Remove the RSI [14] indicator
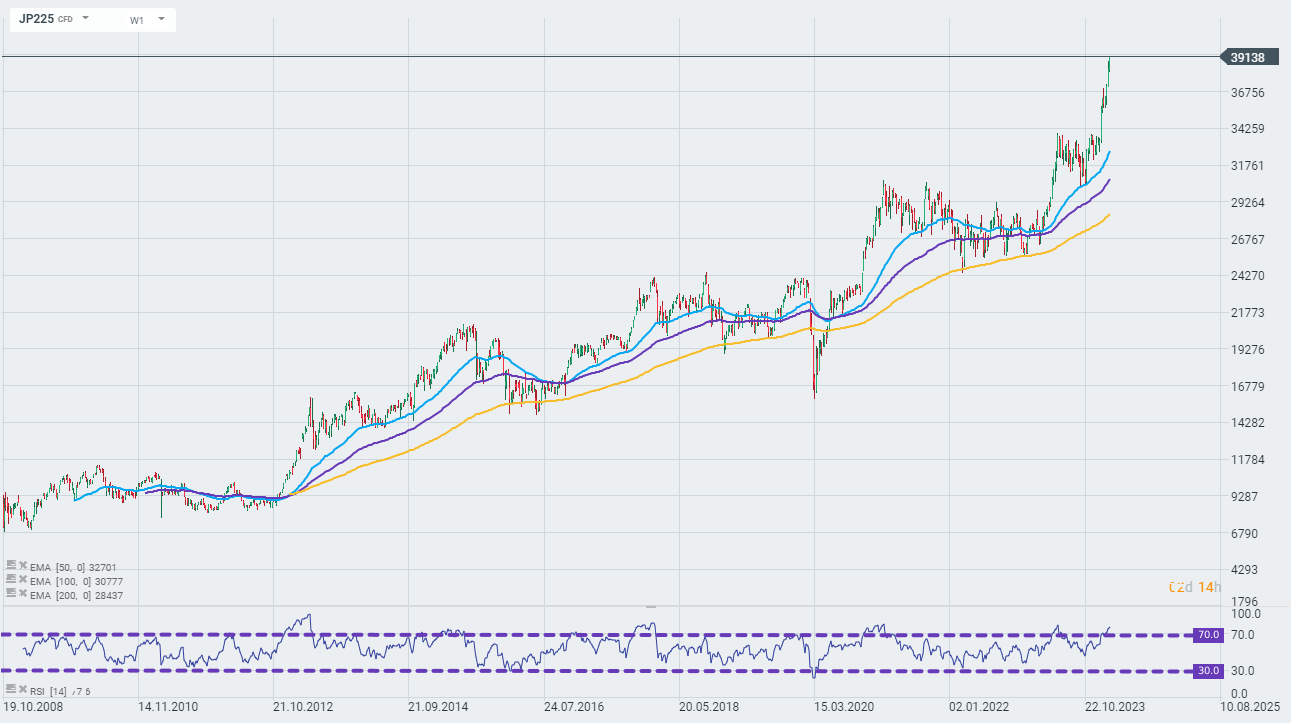Screen dimensions: 1291x723 [21, 690]
